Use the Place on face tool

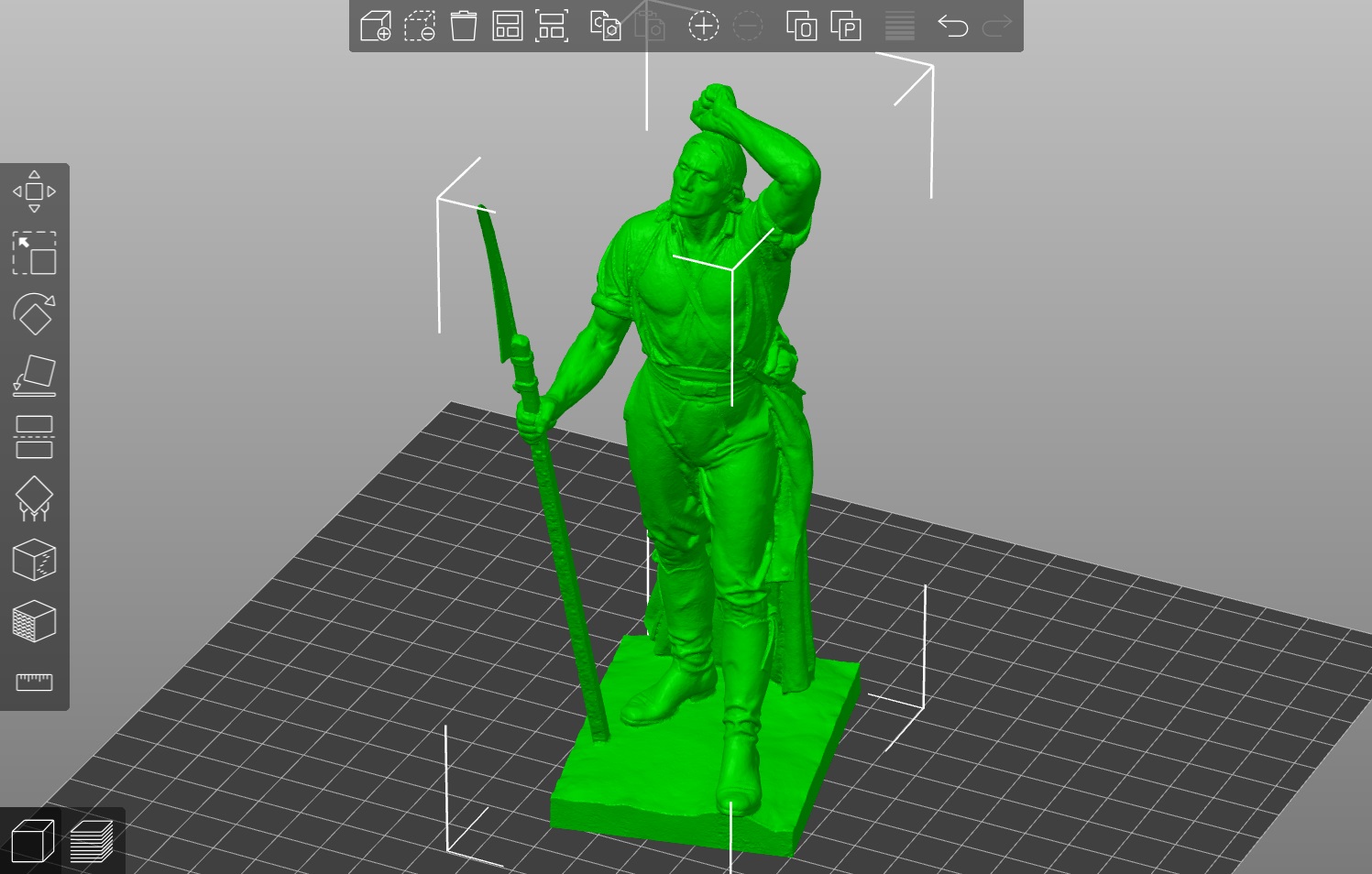[x=34, y=376]
